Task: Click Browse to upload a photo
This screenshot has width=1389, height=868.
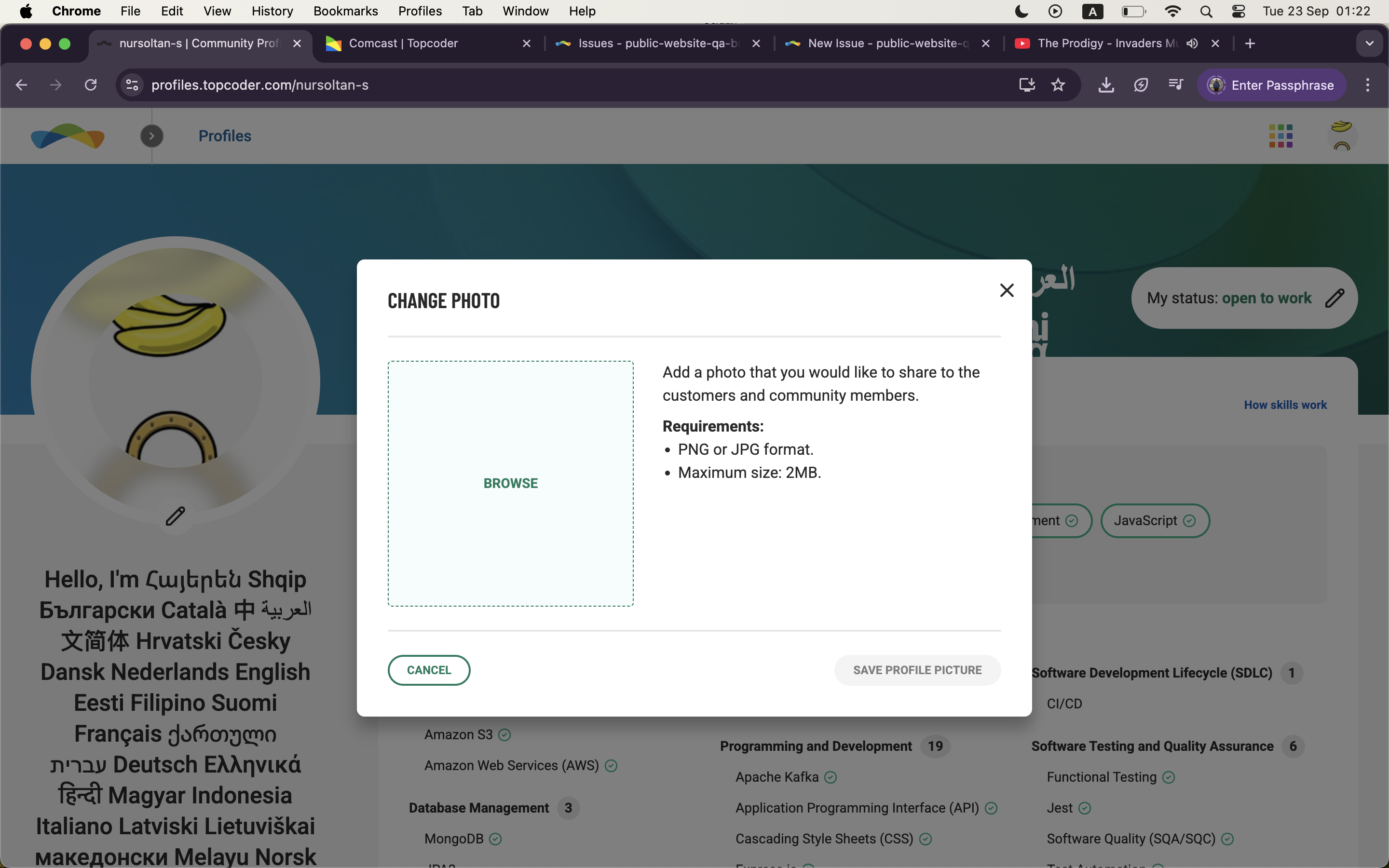Action: point(510,483)
